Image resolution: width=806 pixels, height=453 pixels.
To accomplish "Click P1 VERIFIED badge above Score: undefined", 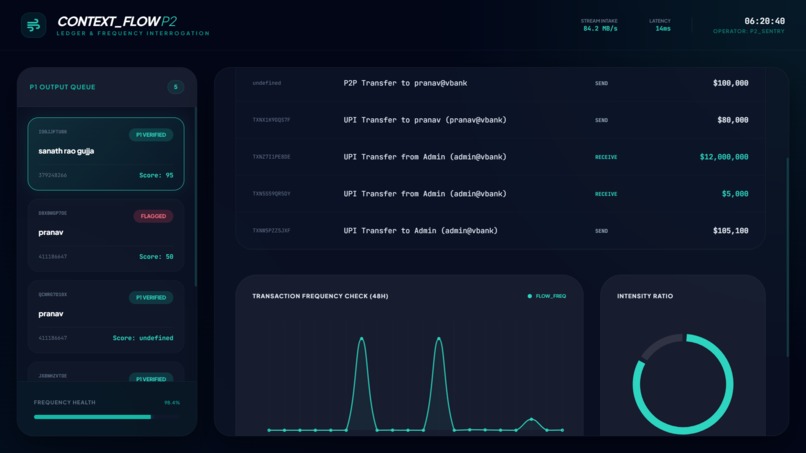I will point(151,297).
